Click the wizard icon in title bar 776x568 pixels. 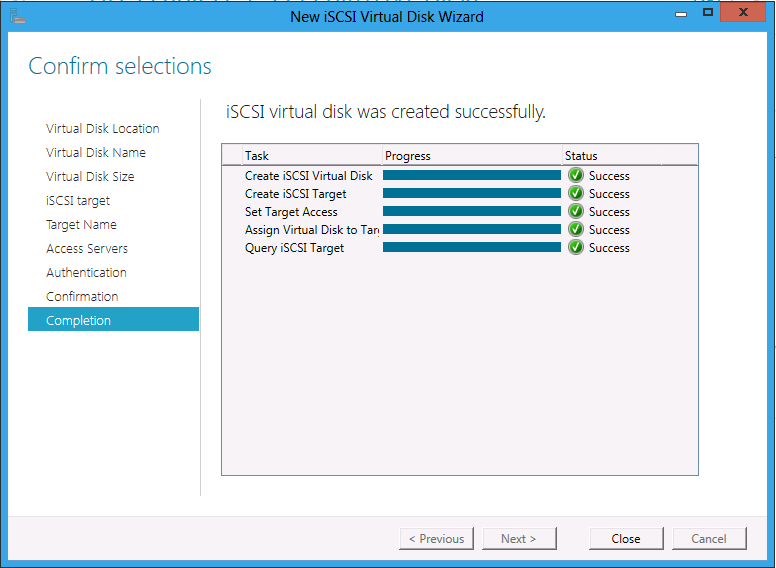(18, 17)
